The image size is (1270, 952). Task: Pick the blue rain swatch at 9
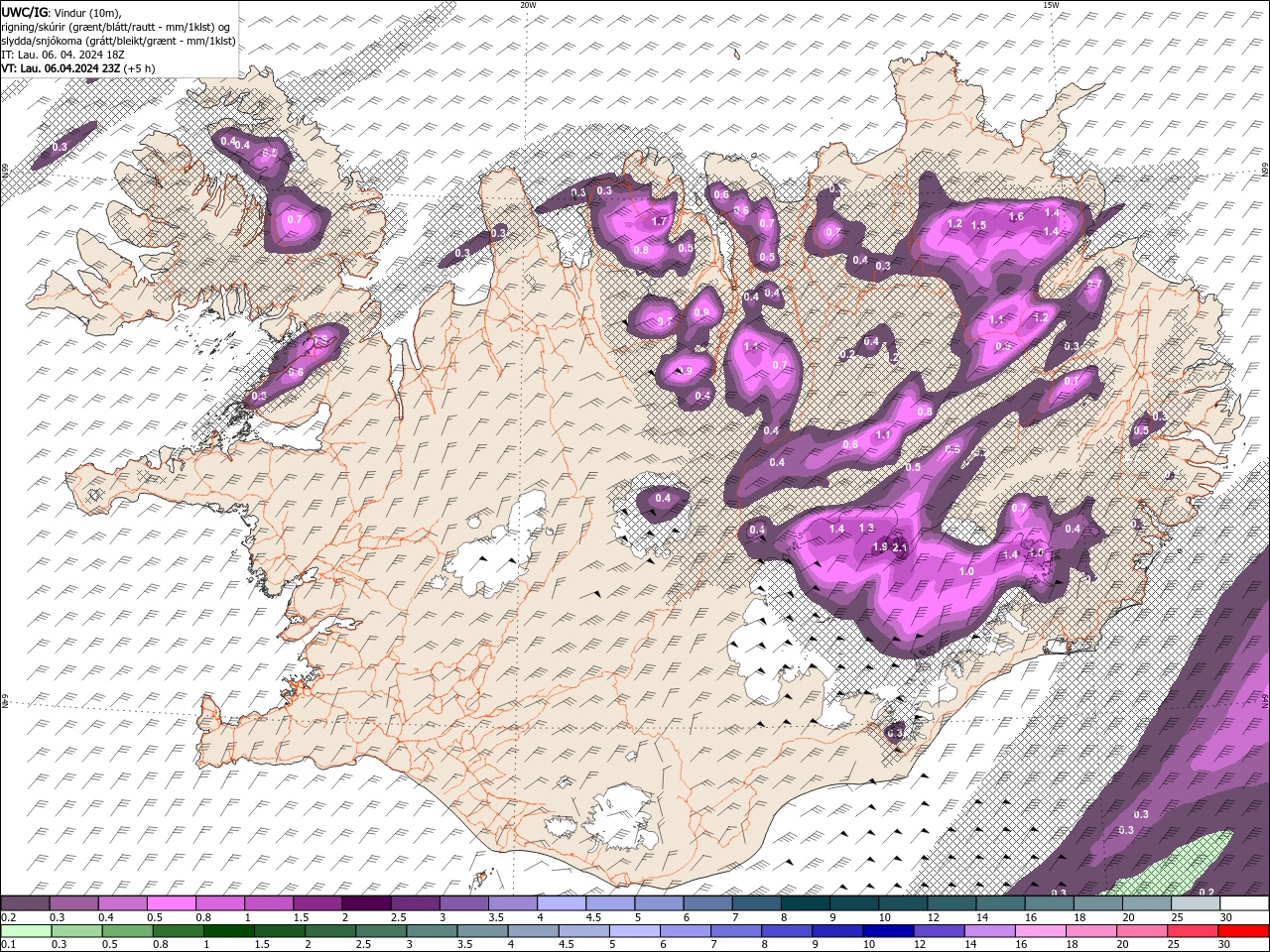[836, 931]
